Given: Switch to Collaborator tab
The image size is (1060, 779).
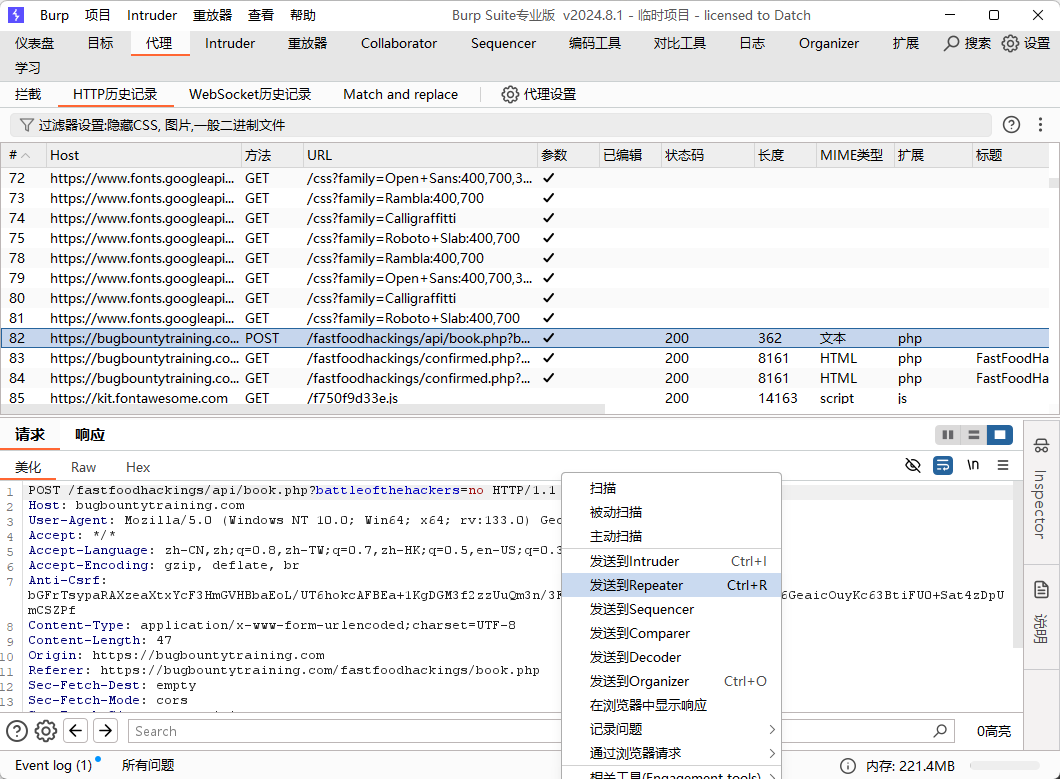Looking at the screenshot, I should (399, 43).
